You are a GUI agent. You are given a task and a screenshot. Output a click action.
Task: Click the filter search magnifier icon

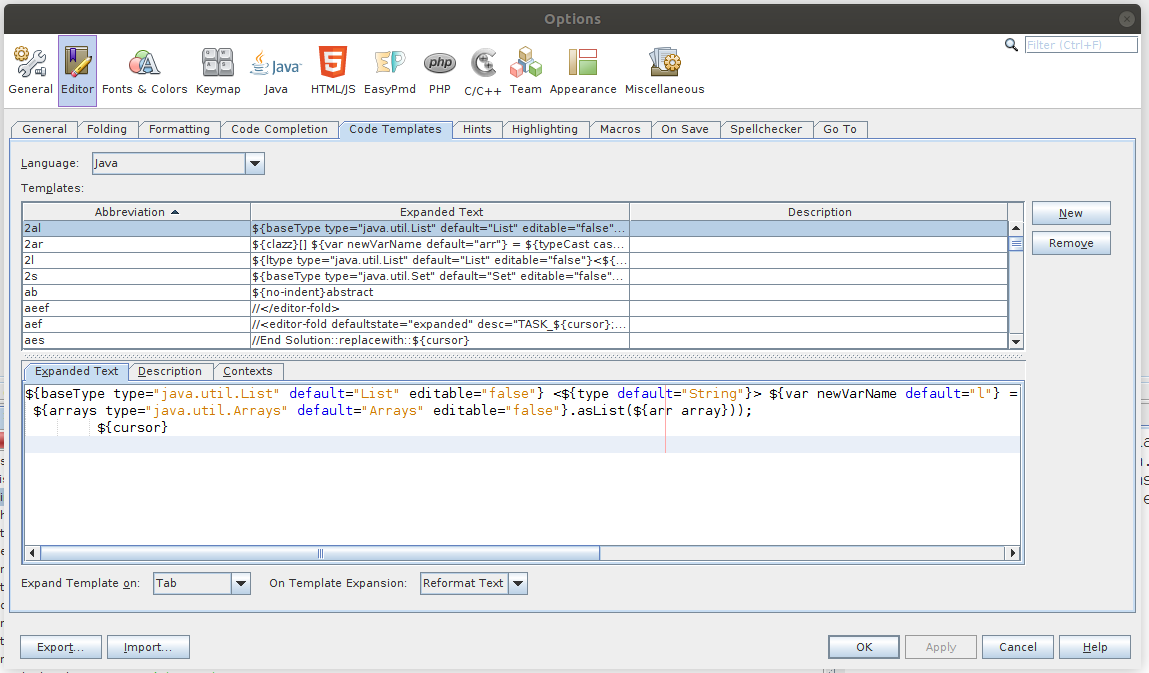pyautogui.click(x=1011, y=45)
